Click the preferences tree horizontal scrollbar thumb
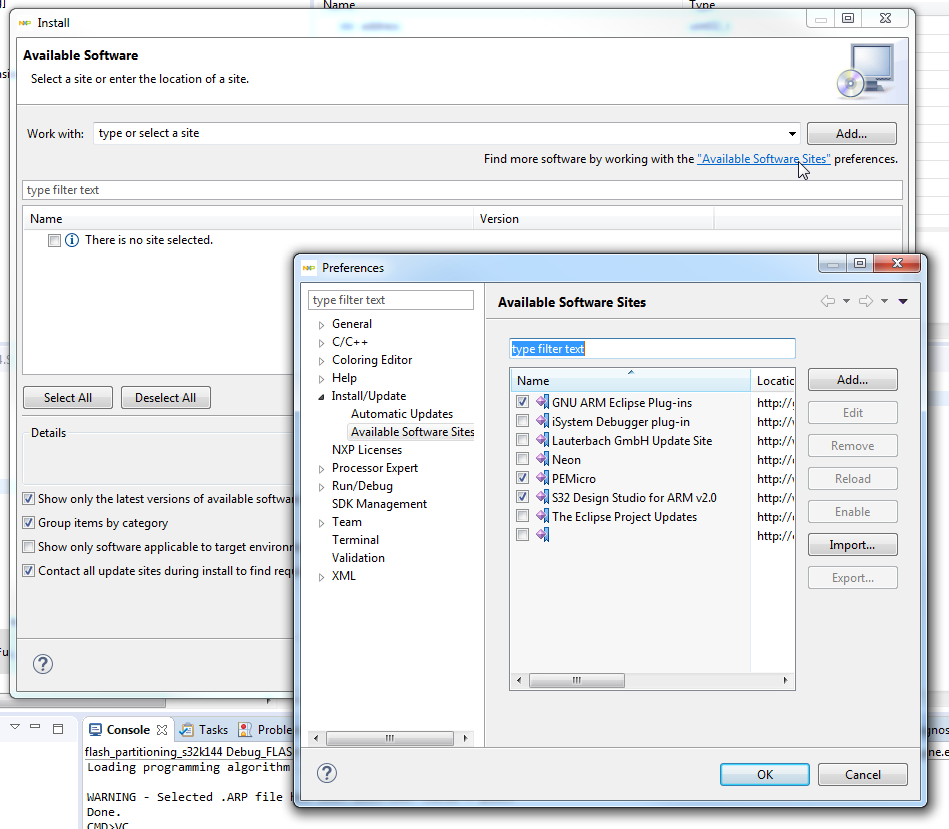 390,738
